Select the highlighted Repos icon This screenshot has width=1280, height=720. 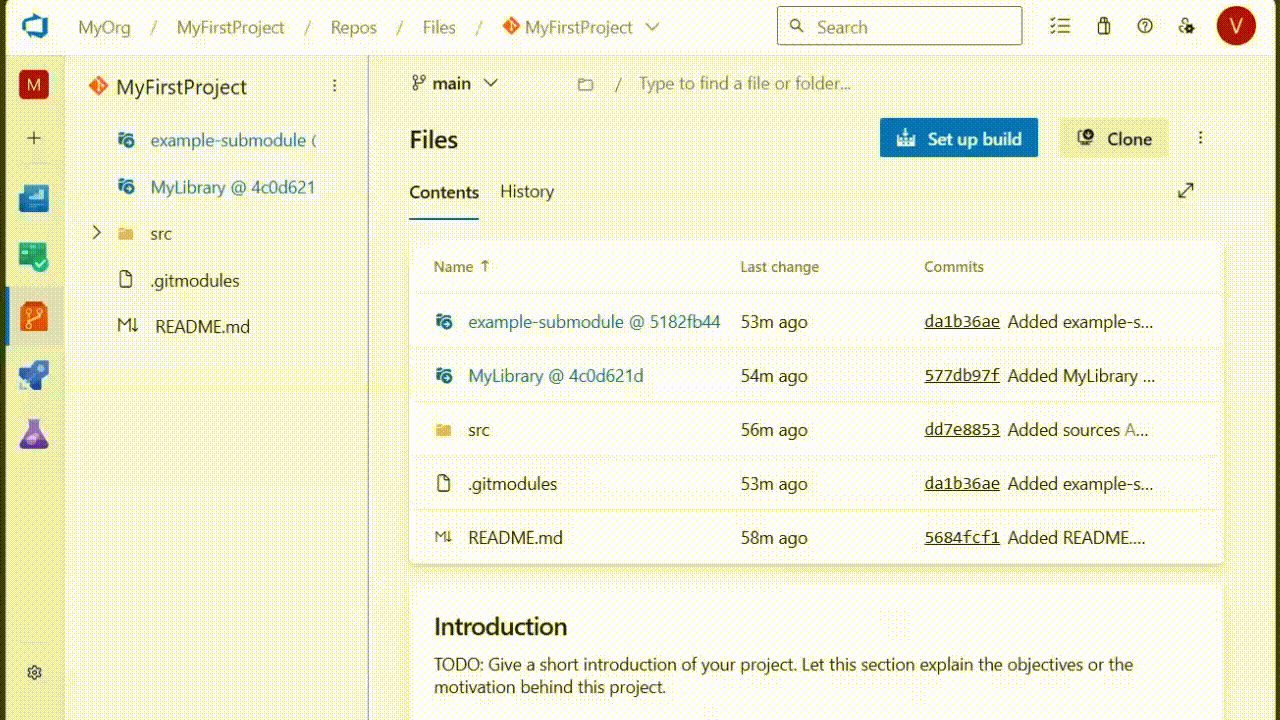pyautogui.click(x=34, y=316)
